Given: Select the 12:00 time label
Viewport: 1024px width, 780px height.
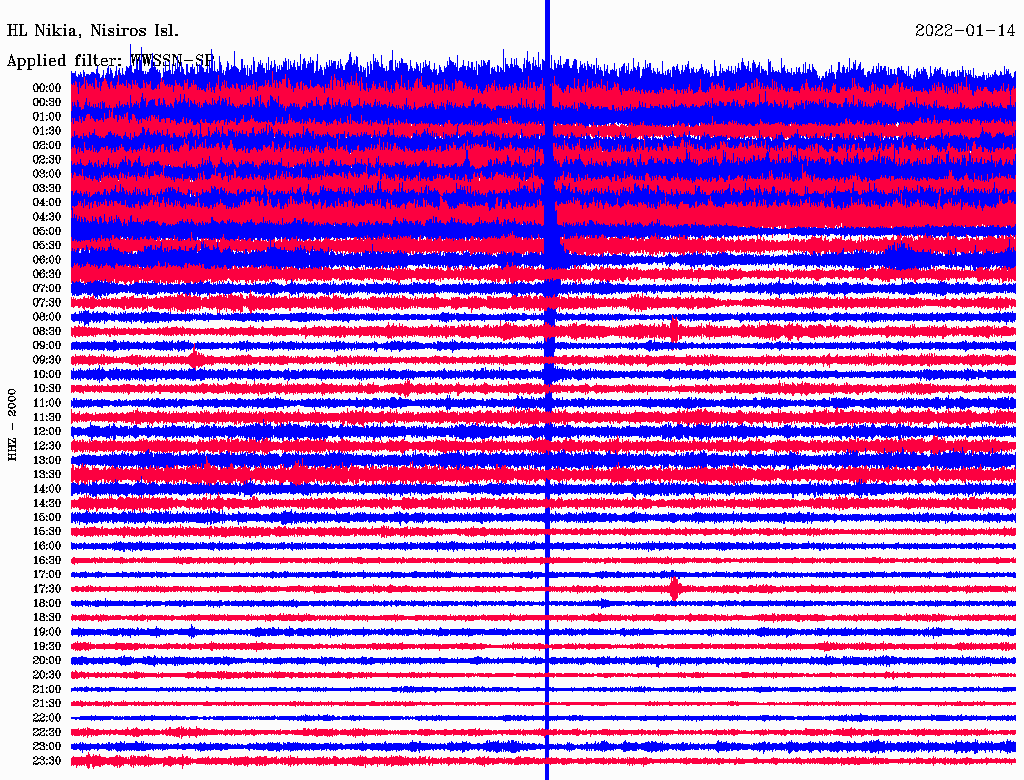Looking at the screenshot, I should (47, 431).
